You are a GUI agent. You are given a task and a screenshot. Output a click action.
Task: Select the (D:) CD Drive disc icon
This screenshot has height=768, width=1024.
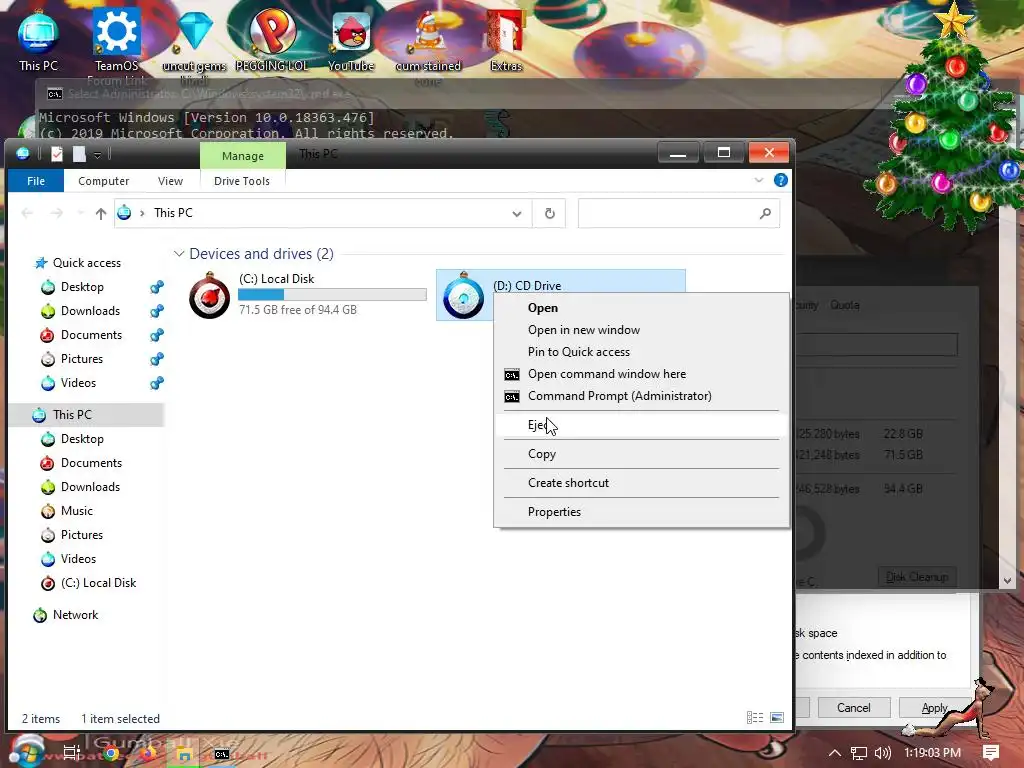[463, 296]
